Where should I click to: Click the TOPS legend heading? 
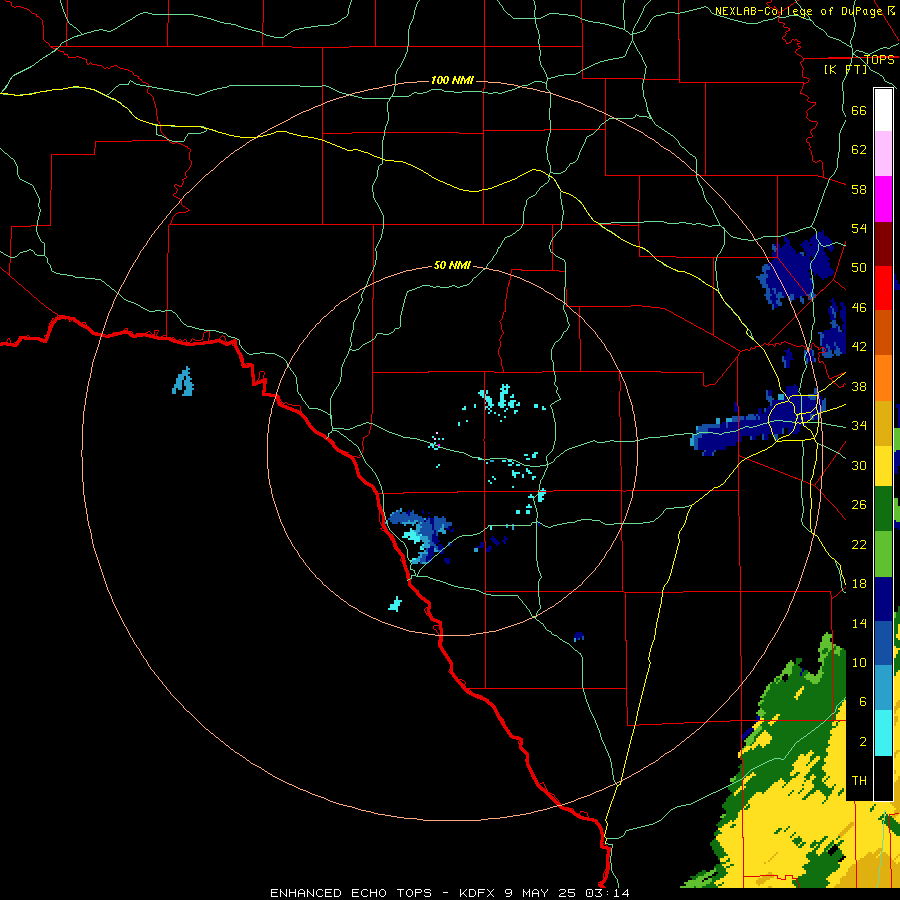879,60
